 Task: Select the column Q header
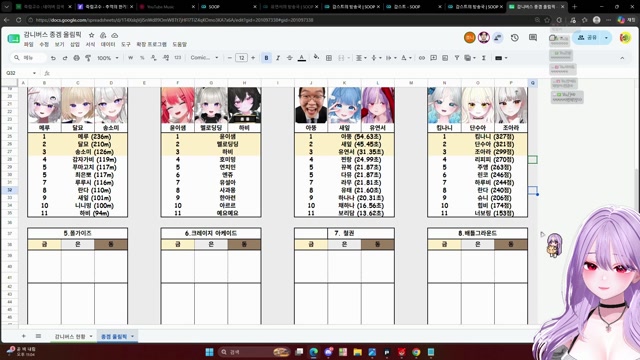click(x=532, y=83)
